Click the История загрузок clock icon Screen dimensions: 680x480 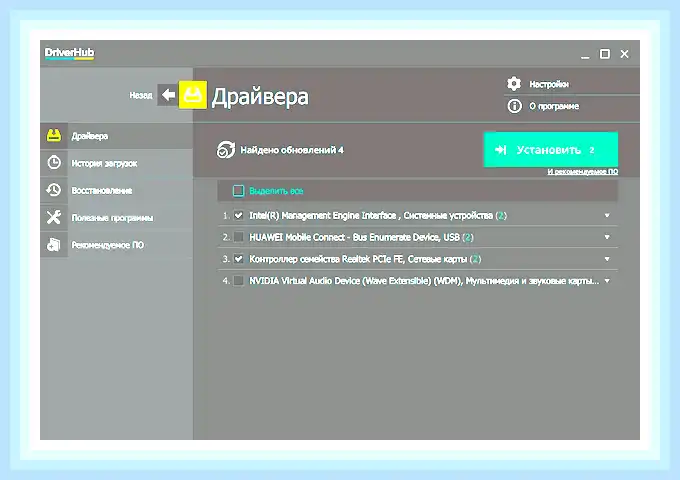pyautogui.click(x=54, y=163)
